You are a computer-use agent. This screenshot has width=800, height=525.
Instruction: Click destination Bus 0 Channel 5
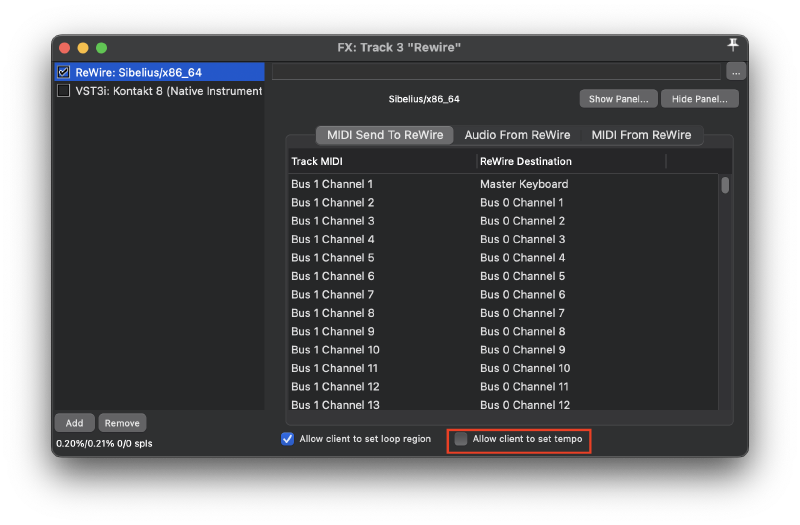pos(522,276)
